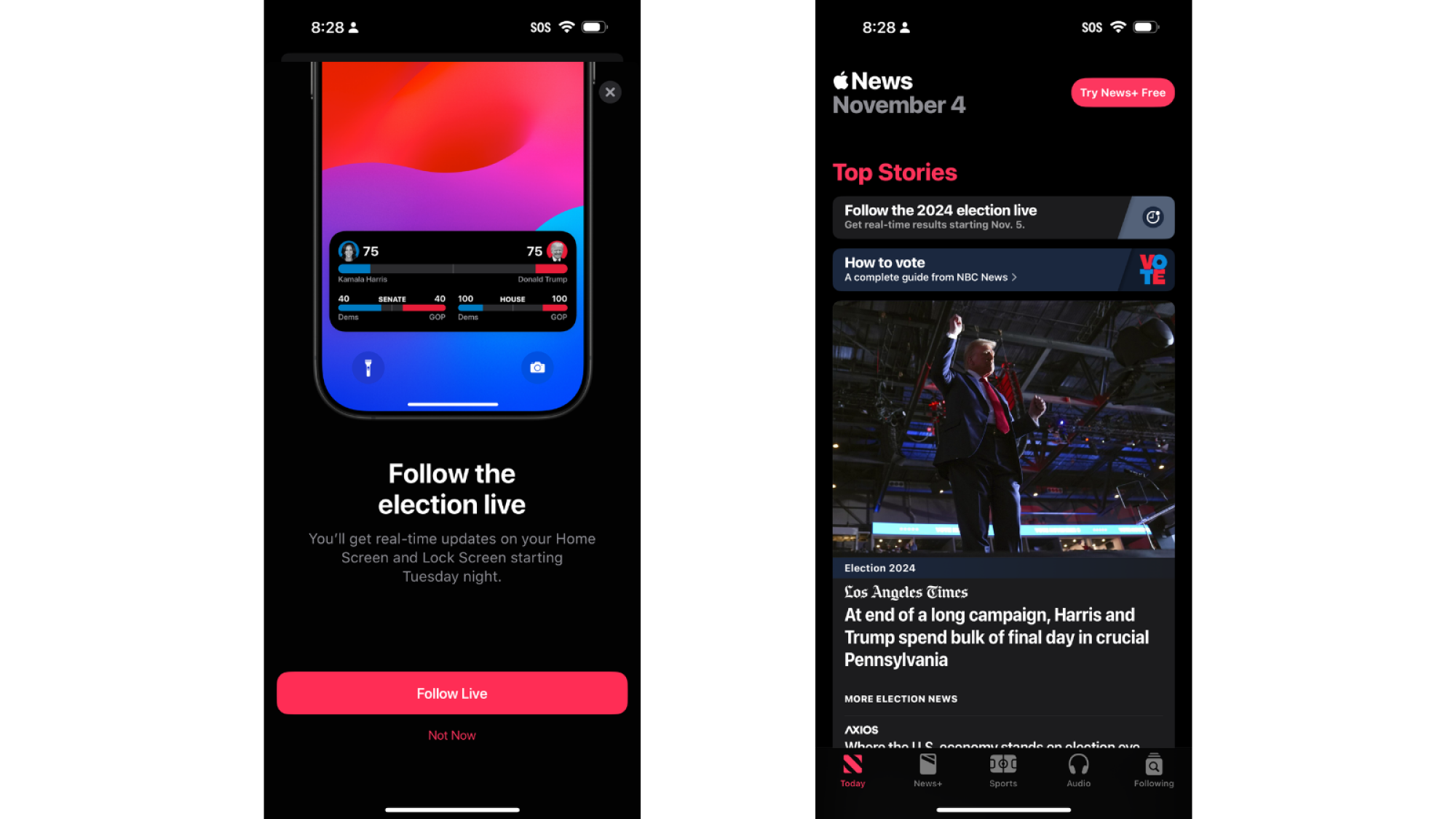The height and width of the screenshot is (819, 1456).
Task: Toggle real-time election results notification
Action: coord(1152,216)
